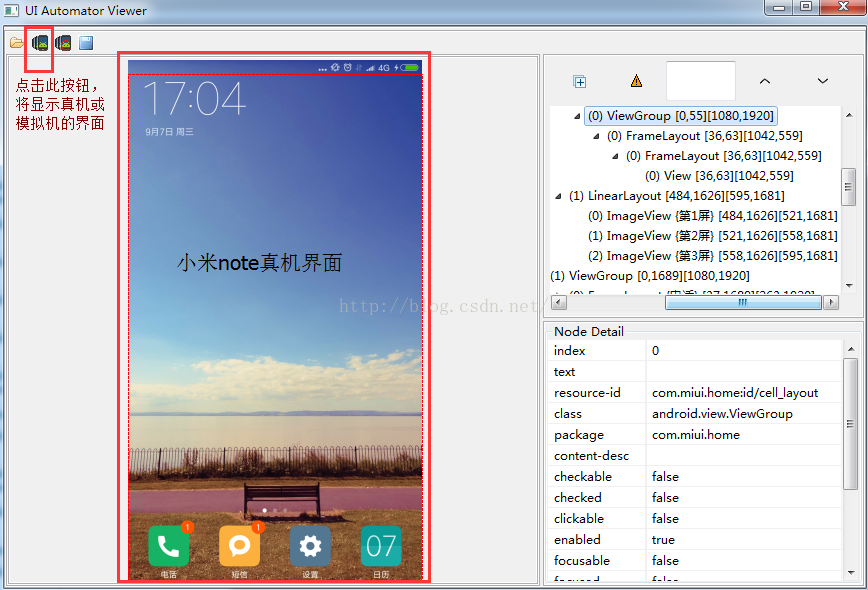Viewport: 868px width, 590px height.
Task: Click the clickable row false value
Action: pos(665,519)
